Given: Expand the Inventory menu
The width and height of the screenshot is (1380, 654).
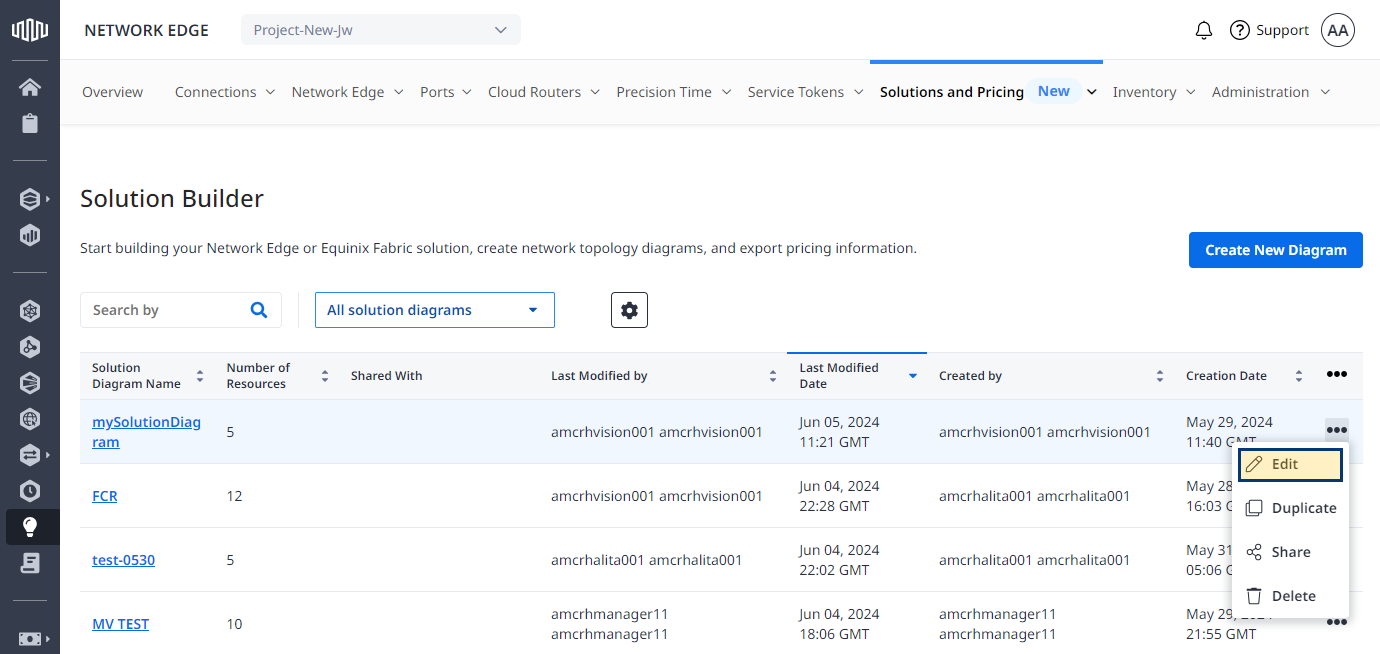Looking at the screenshot, I should [x=1154, y=92].
